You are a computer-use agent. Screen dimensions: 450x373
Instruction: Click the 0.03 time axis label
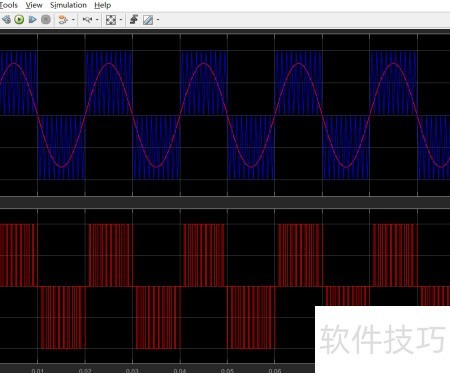pos(132,371)
